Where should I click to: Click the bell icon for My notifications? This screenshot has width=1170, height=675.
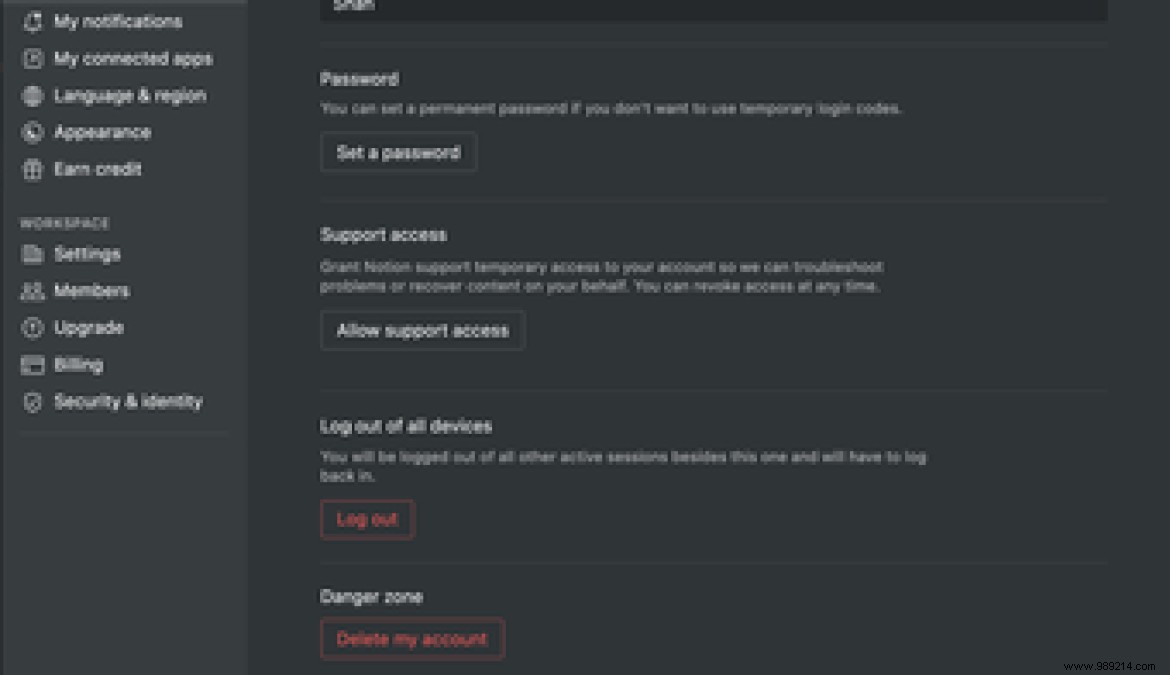(x=33, y=21)
